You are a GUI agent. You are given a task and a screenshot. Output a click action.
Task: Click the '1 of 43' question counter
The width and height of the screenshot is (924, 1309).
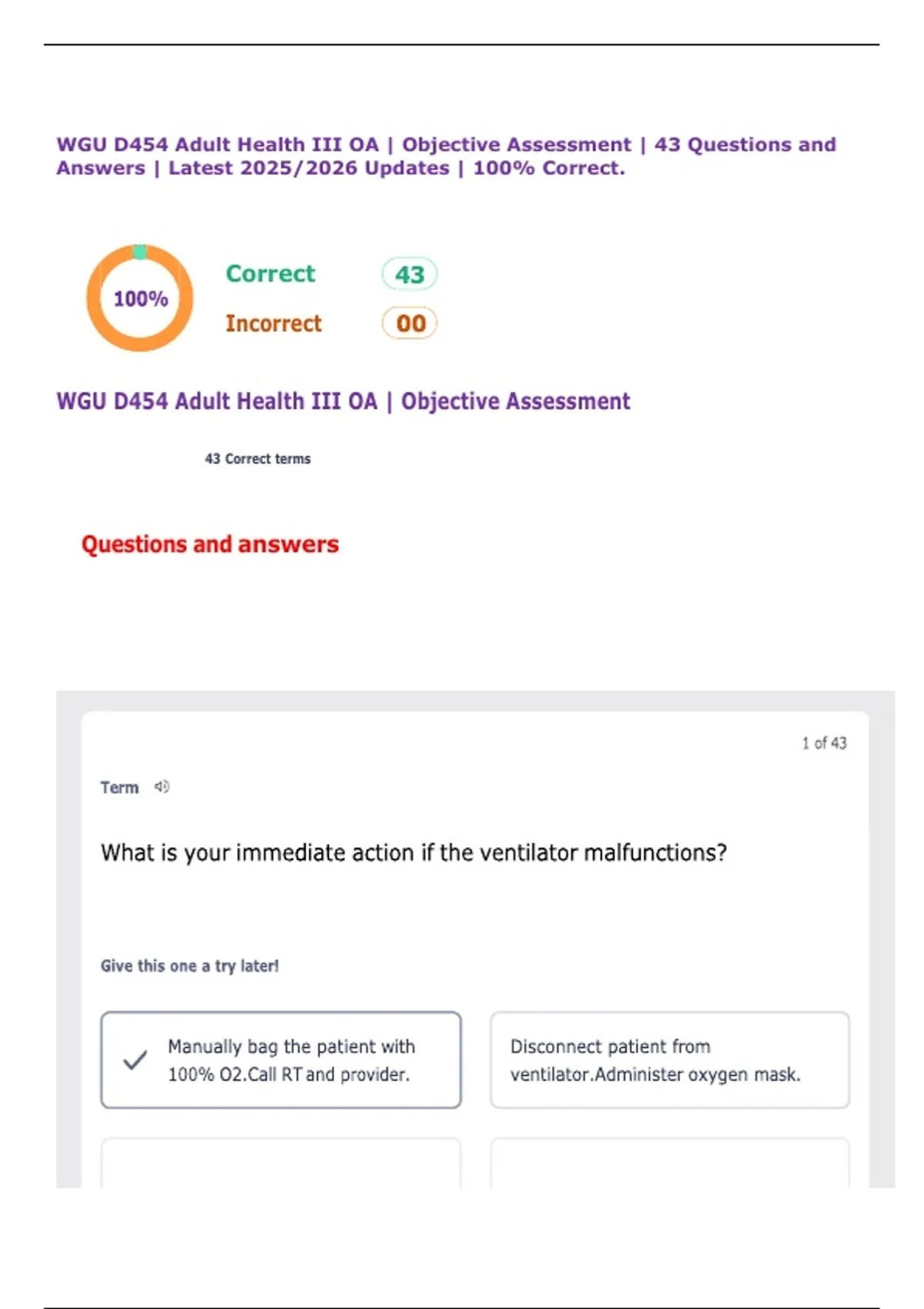[824, 743]
